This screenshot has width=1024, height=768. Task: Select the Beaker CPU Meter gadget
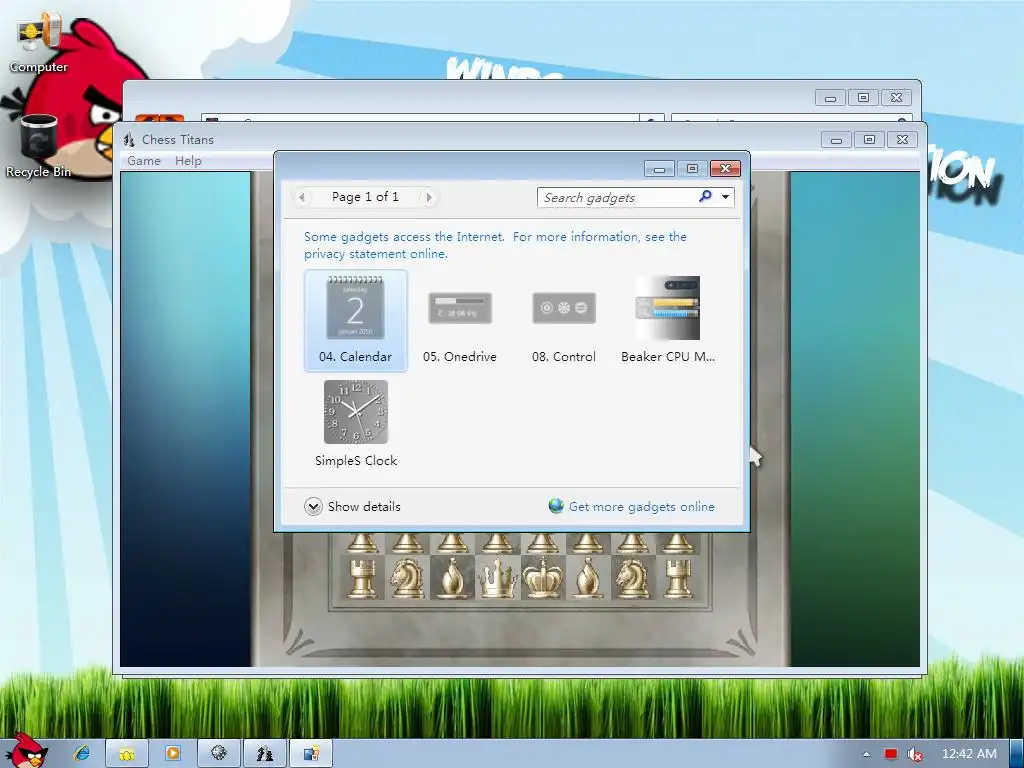667,320
